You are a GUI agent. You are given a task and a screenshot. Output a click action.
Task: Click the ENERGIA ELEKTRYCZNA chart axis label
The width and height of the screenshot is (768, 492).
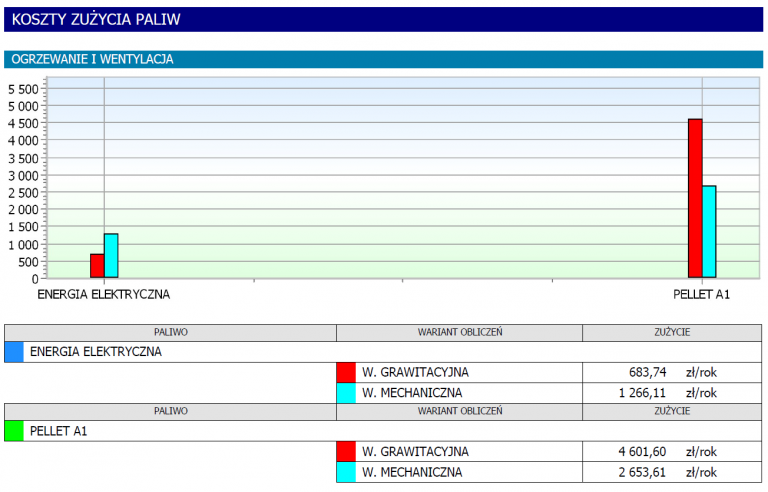(104, 295)
